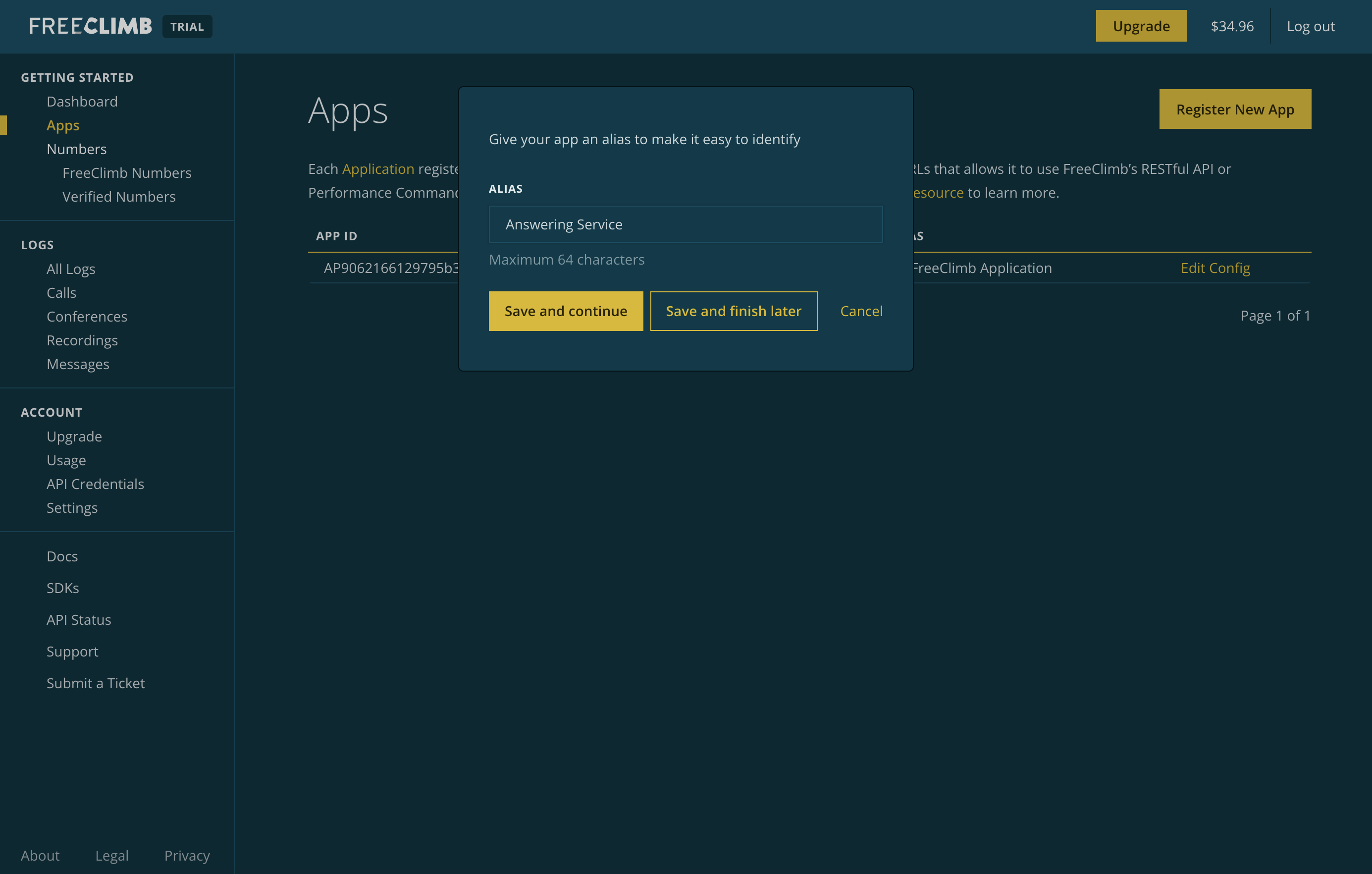Select Apps in the sidebar
Screen dimensions: 1372x874
click(63, 125)
